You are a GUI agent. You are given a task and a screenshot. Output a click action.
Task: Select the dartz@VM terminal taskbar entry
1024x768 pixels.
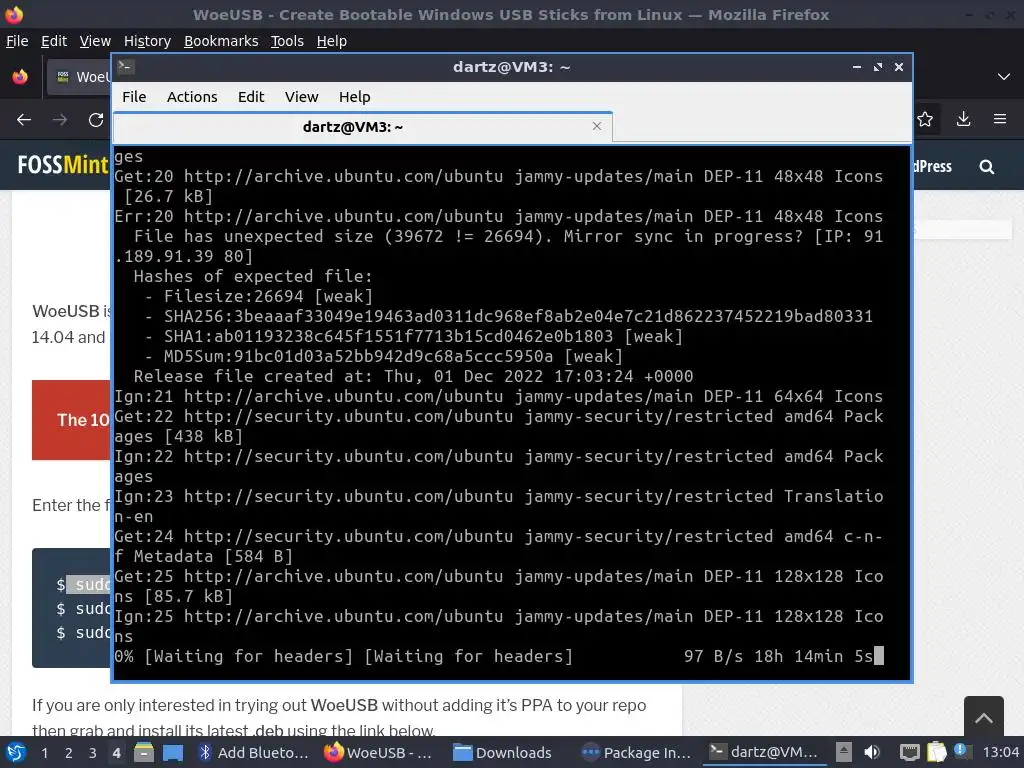(x=764, y=752)
